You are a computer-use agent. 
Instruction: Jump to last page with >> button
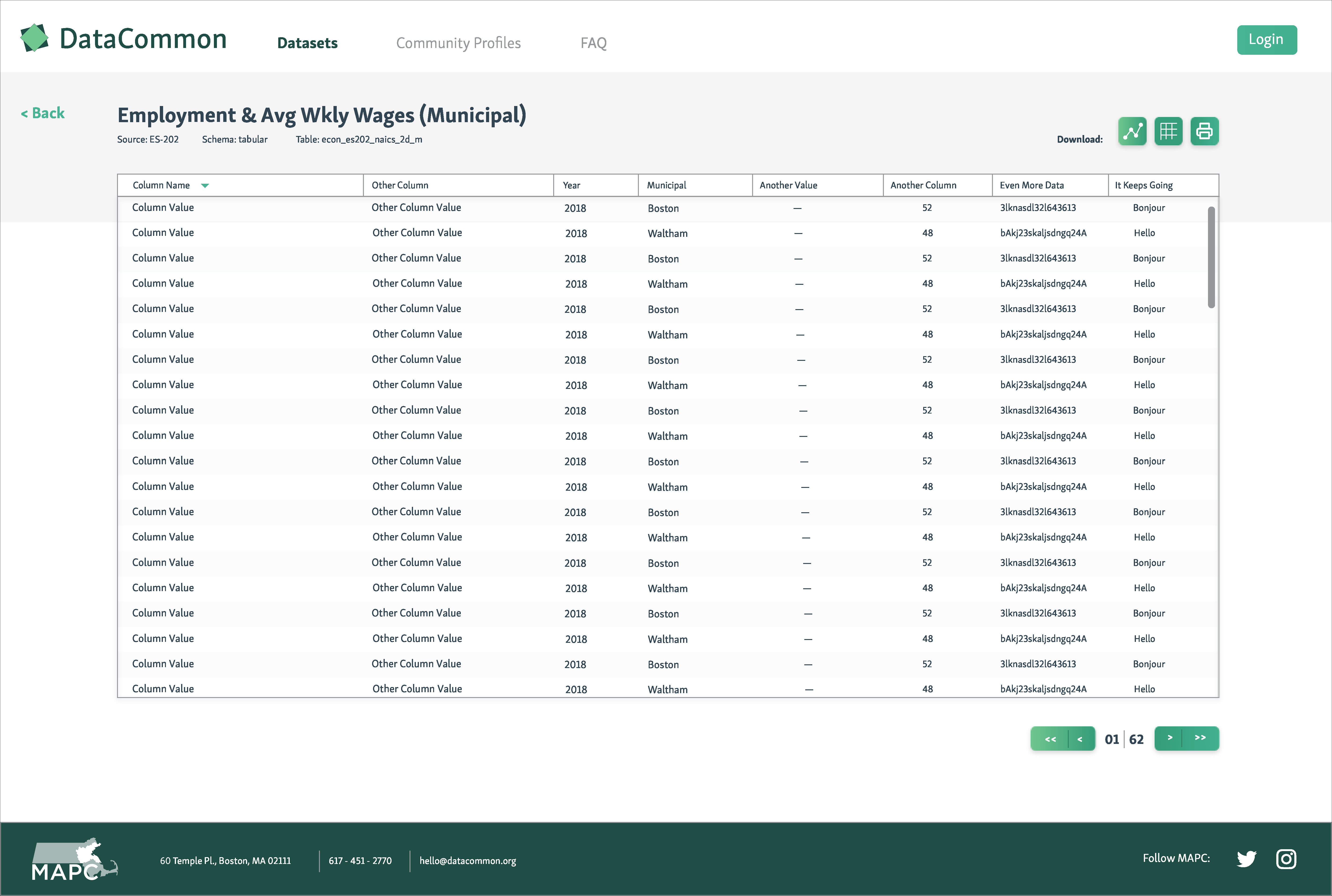[x=1200, y=738]
